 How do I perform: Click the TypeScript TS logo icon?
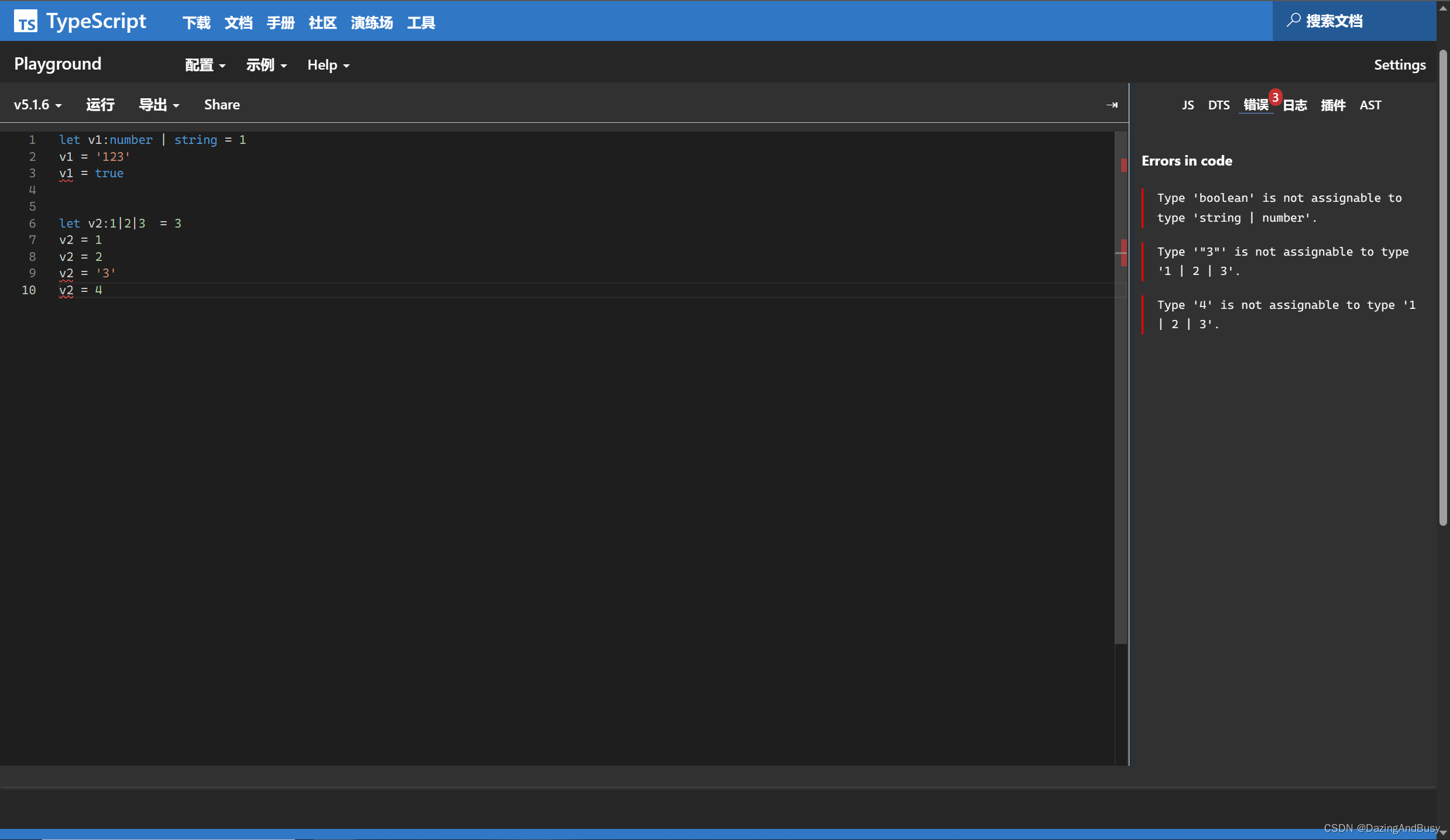25,22
